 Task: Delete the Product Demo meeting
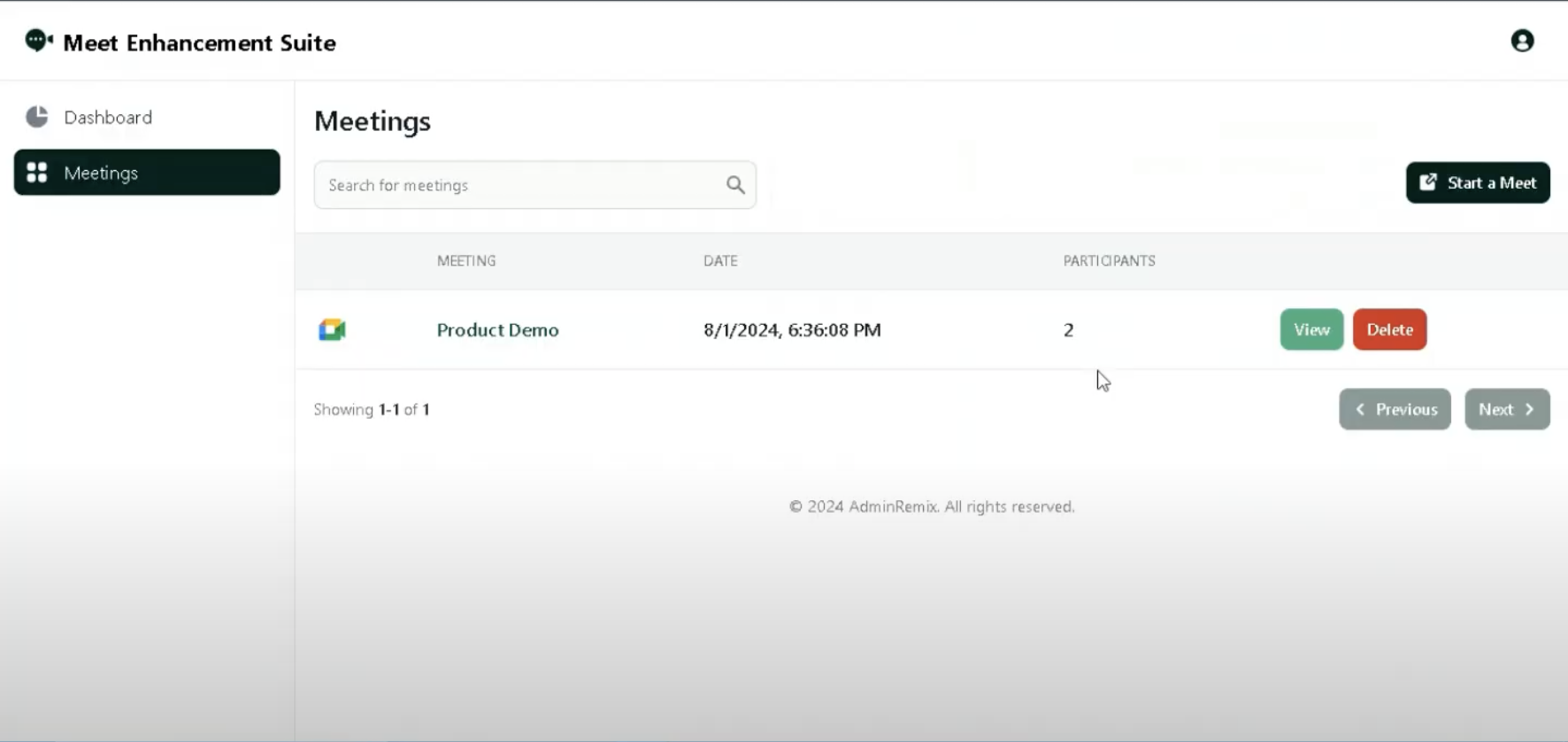1389,329
